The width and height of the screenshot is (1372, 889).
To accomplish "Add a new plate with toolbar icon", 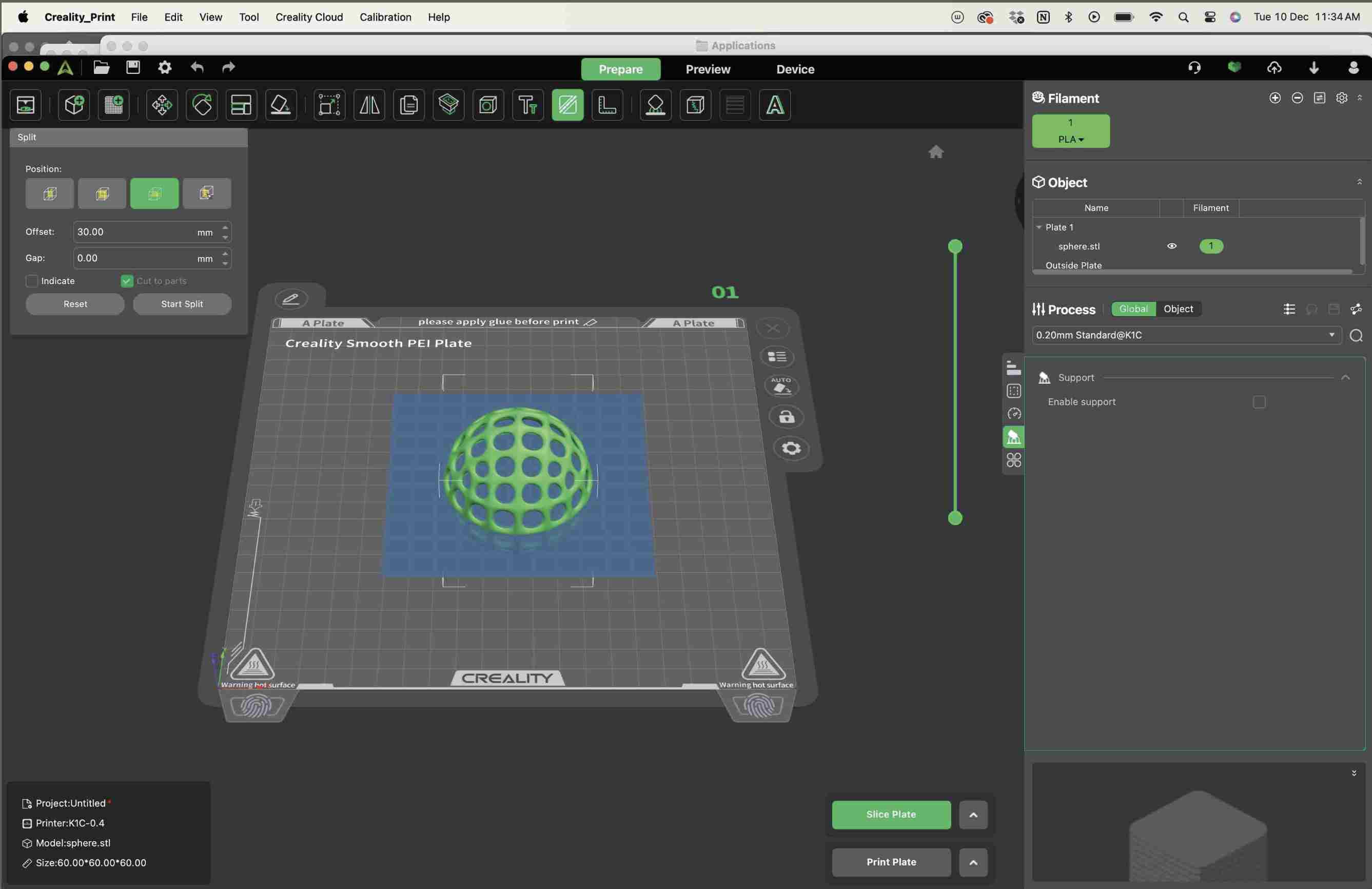I will 114,105.
